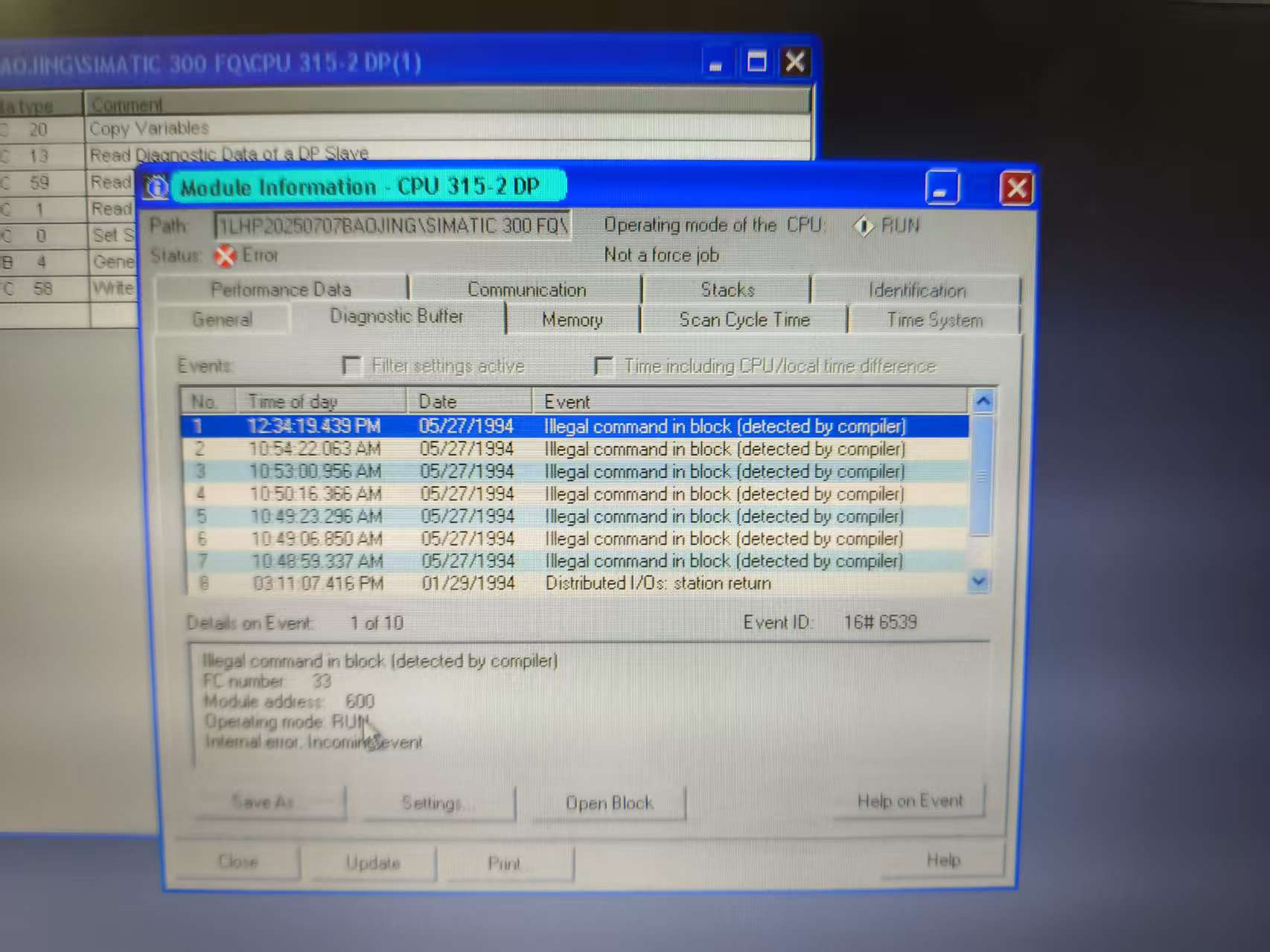This screenshot has width=1270, height=952.
Task: Open the Performance Data tab
Action: [x=281, y=289]
